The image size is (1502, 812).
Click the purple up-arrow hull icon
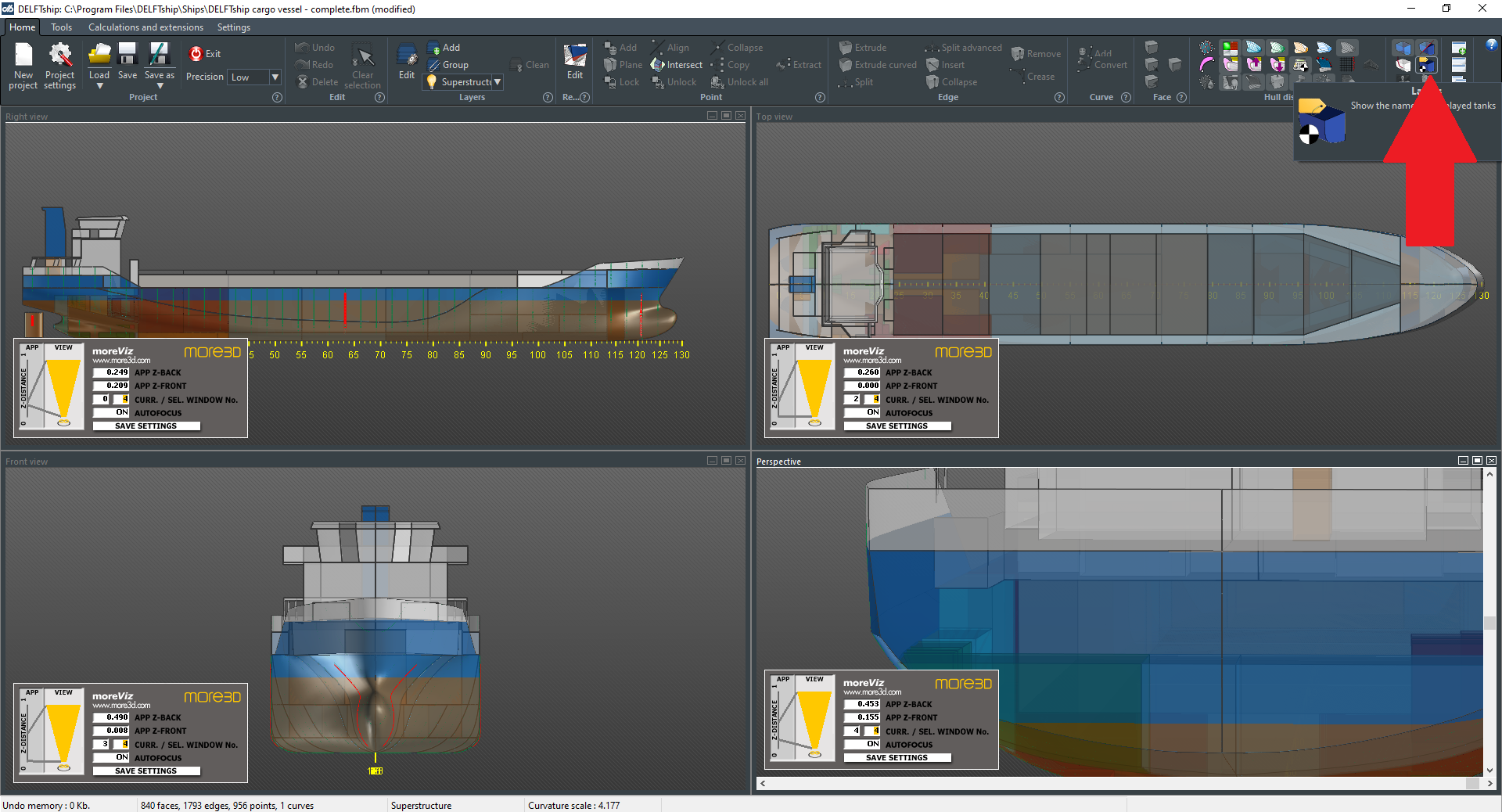[x=1254, y=64]
